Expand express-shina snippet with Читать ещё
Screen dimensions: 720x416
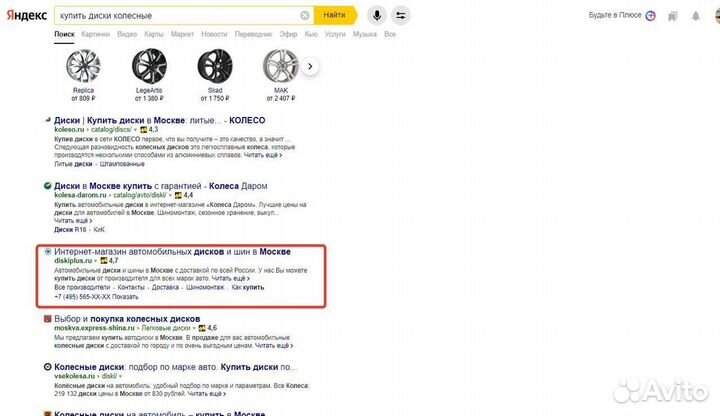click(274, 345)
